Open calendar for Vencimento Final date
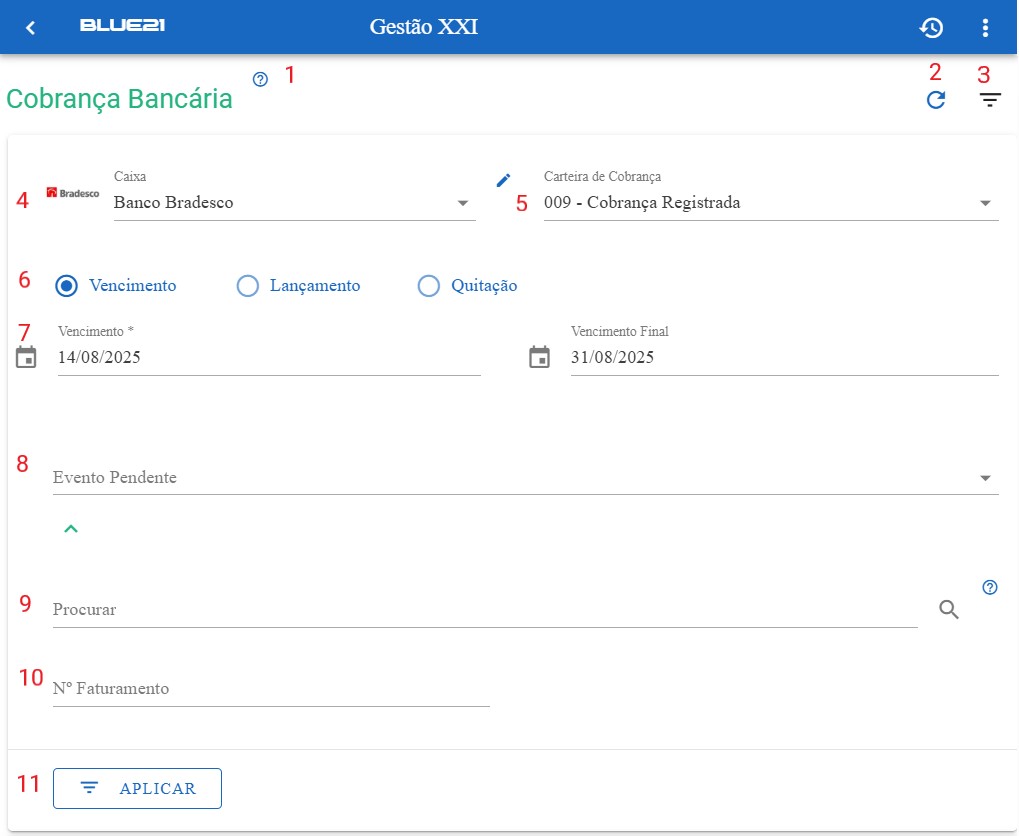 tap(539, 357)
